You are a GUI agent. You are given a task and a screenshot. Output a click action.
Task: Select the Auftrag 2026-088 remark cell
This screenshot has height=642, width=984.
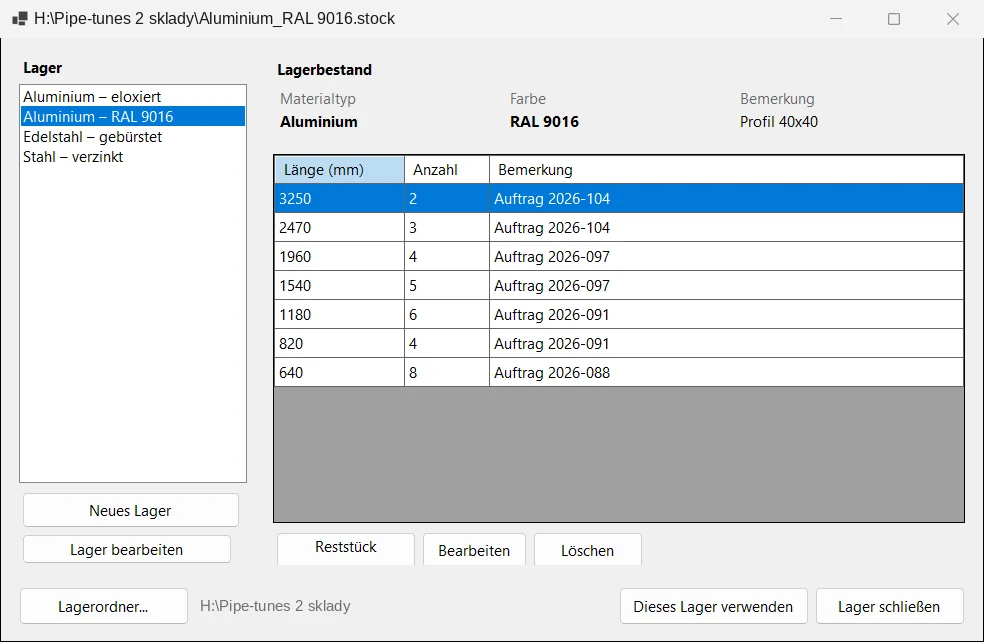tap(726, 372)
